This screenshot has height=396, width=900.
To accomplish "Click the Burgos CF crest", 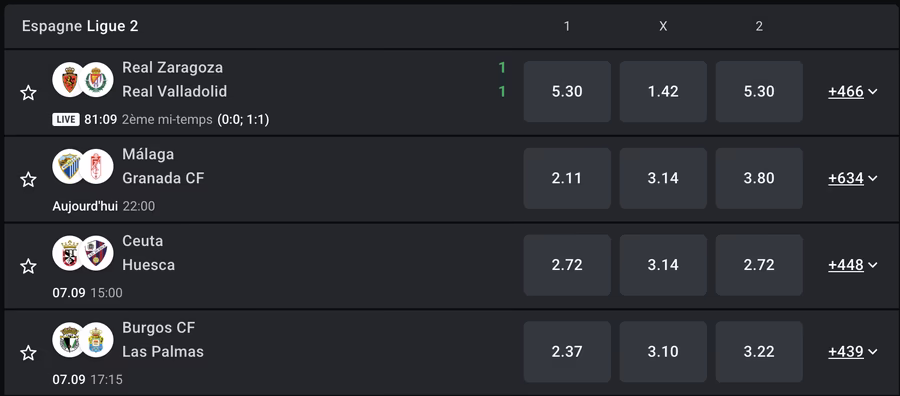I will 69,340.
